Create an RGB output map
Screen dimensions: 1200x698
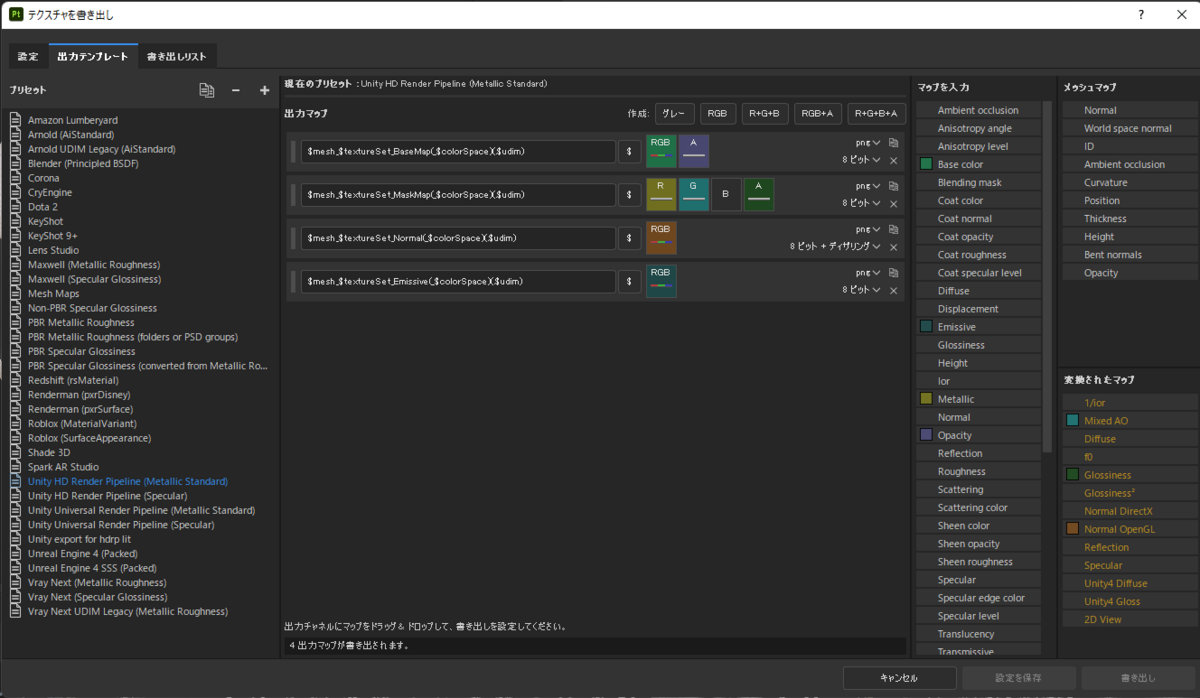click(x=717, y=114)
